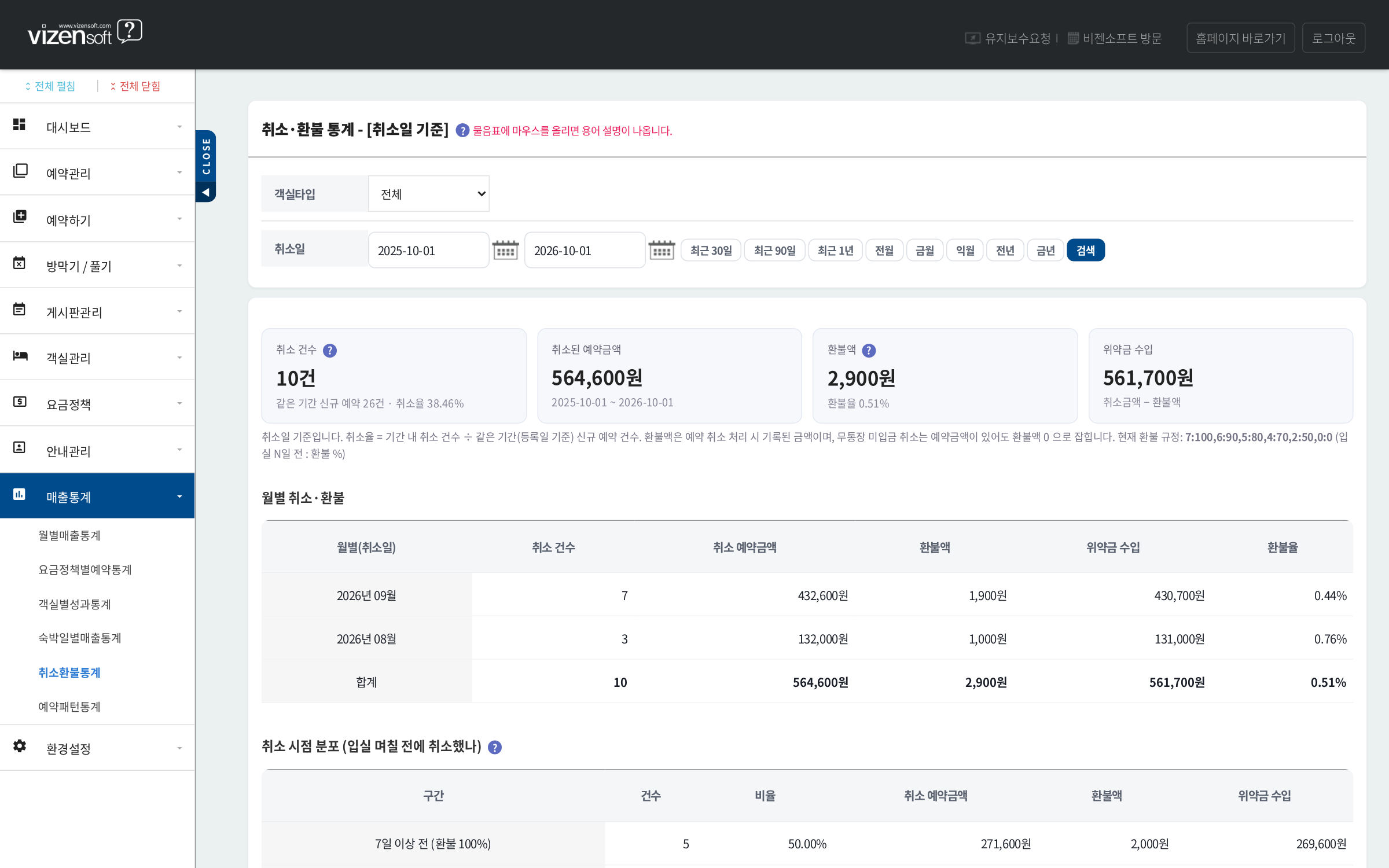The width and height of the screenshot is (1389, 868).
Task: Expand the 객실관리 menu arrow
Action: (x=179, y=358)
